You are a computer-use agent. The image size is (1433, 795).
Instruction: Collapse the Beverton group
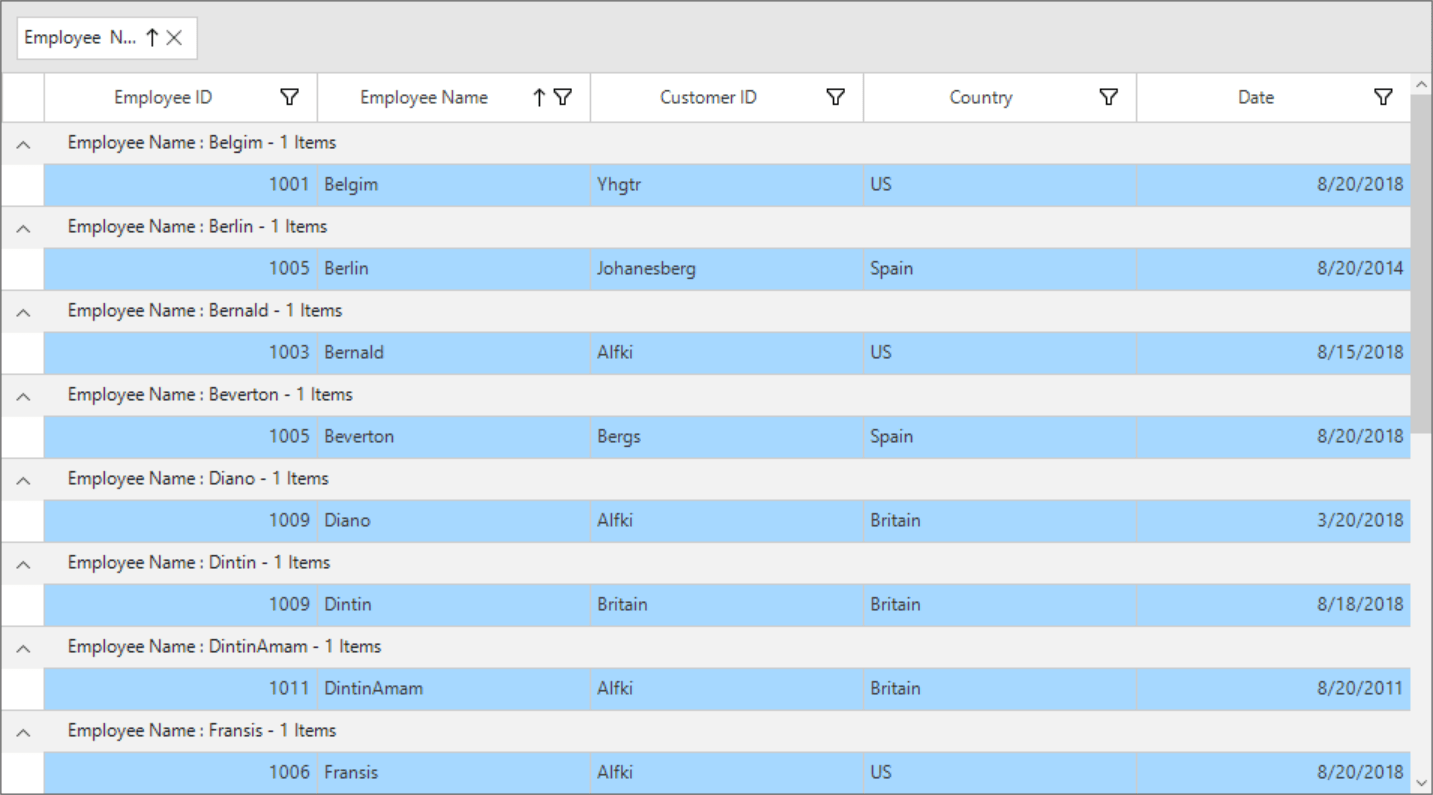point(22,395)
